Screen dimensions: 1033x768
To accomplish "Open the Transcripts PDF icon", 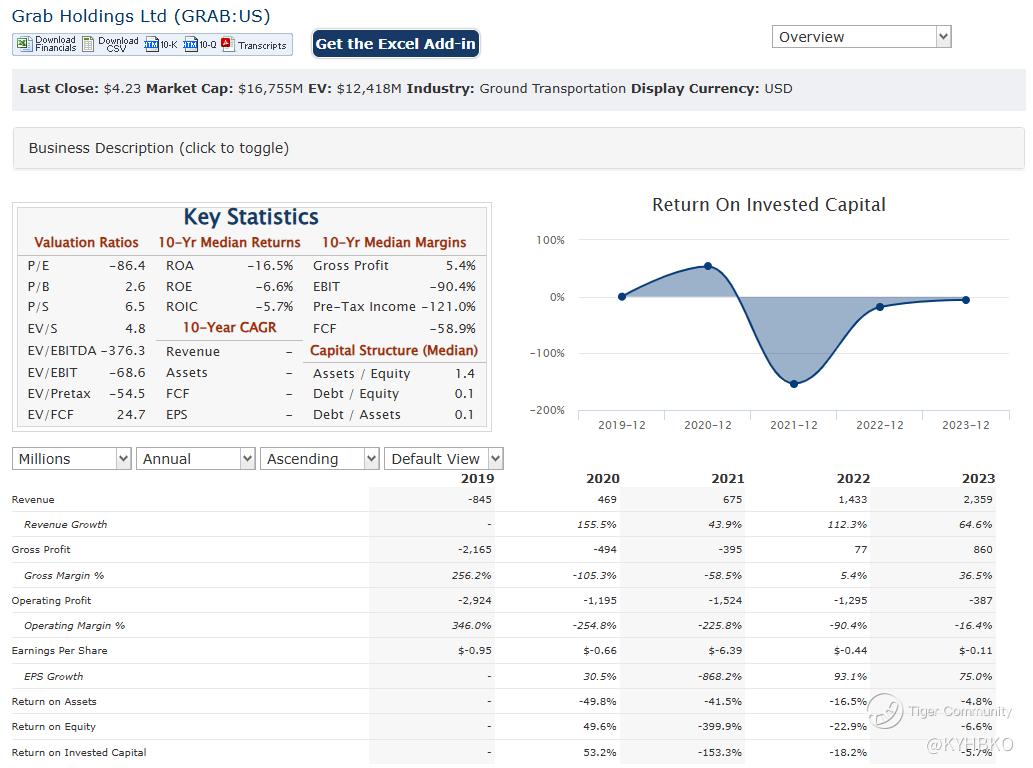I will pos(228,44).
